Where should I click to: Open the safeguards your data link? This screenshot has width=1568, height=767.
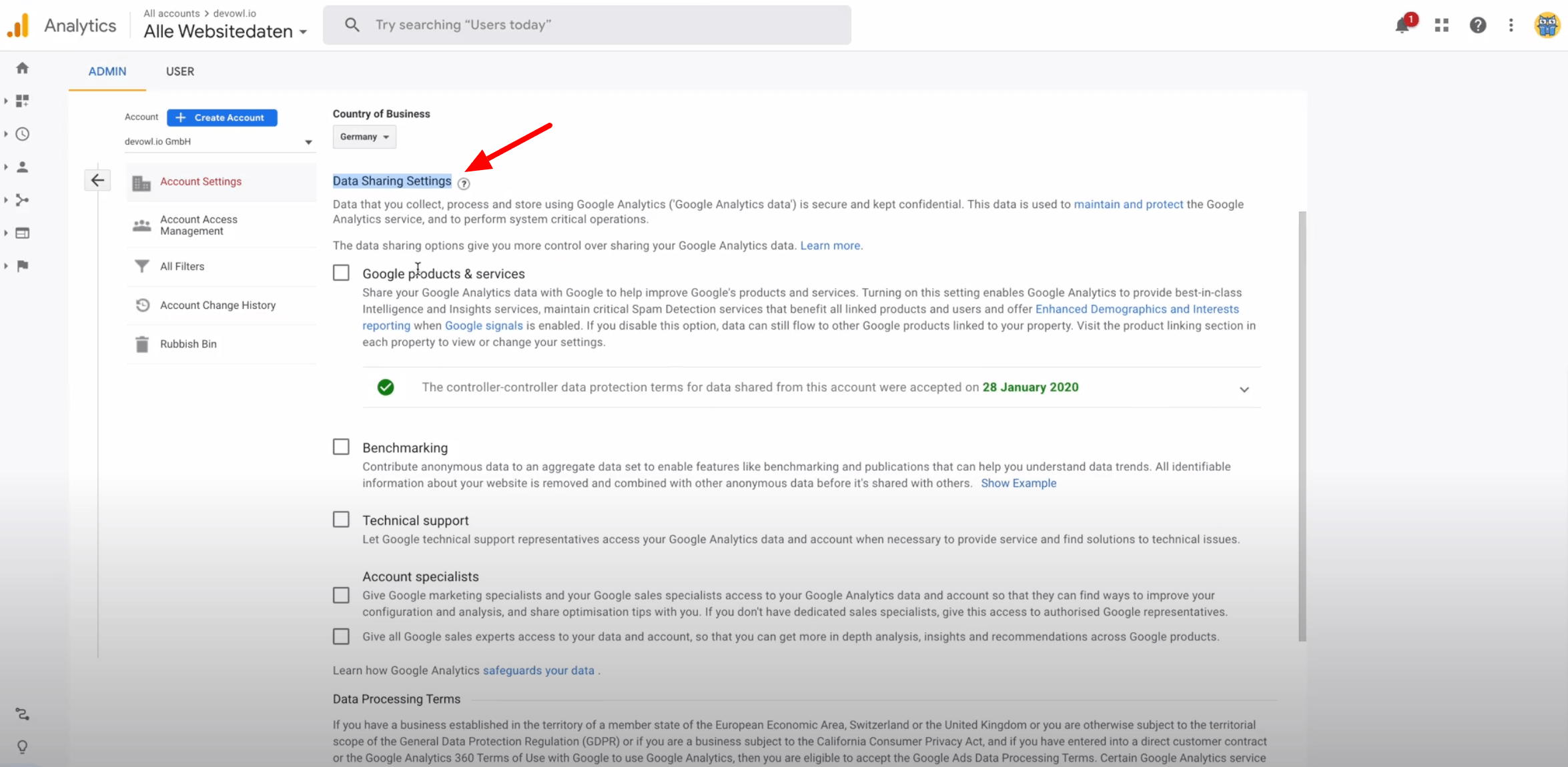(538, 670)
